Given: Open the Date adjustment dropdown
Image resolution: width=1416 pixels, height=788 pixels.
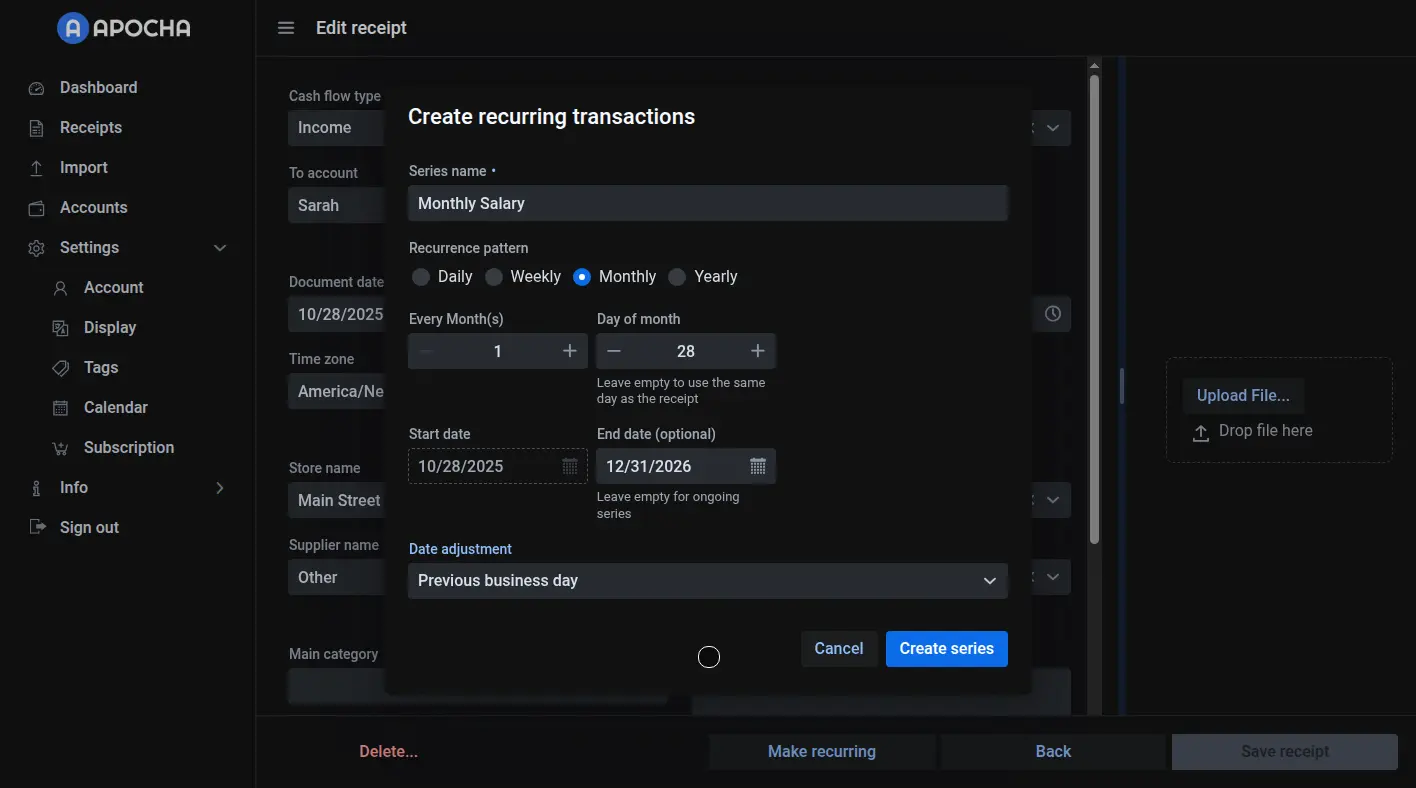Looking at the screenshot, I should point(707,581).
